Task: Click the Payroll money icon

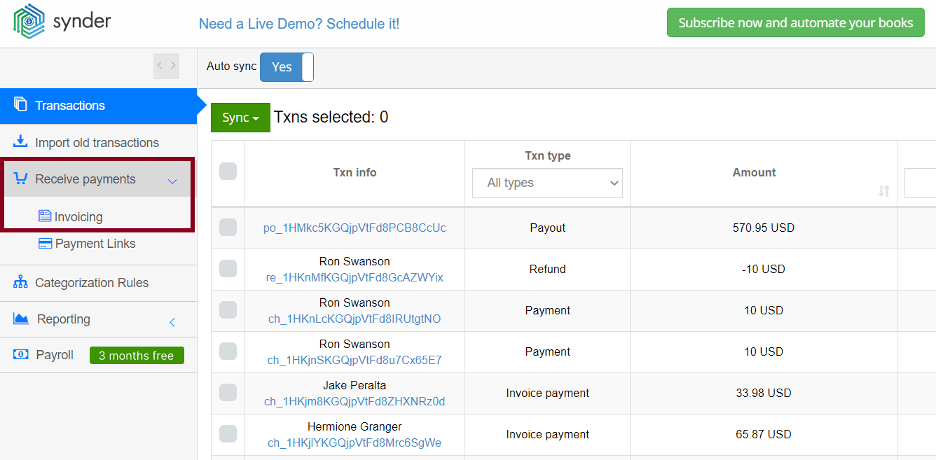Action: pyautogui.click(x=20, y=354)
